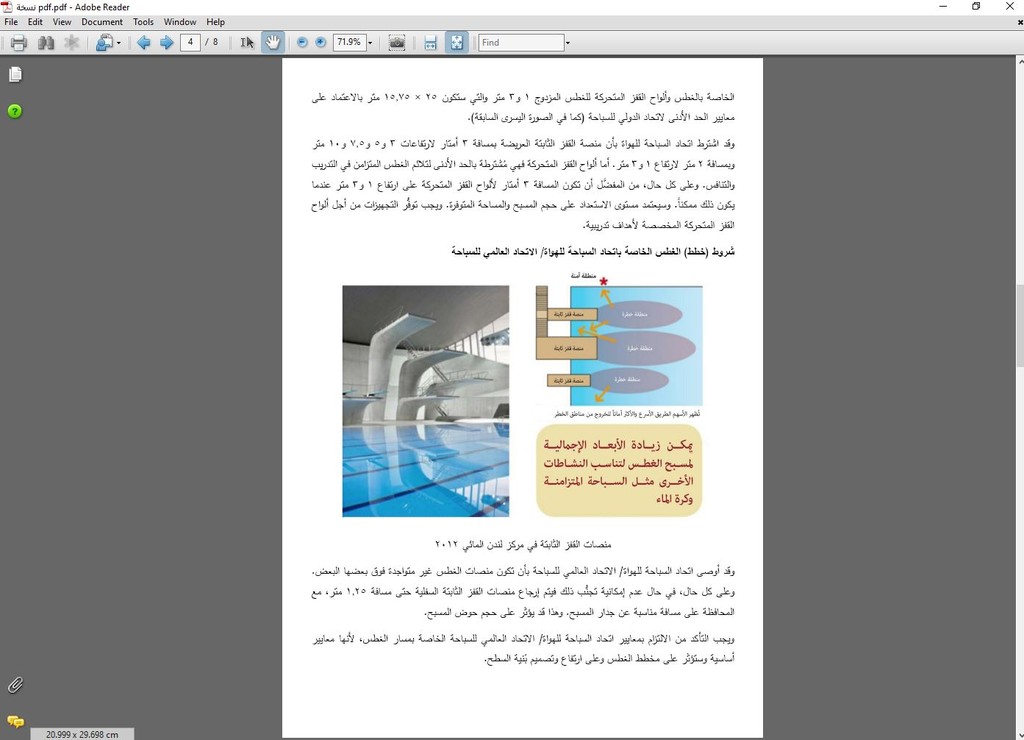Viewport: 1024px width, 740px height.
Task: Click the beige Arabic callout box
Action: click(x=619, y=471)
